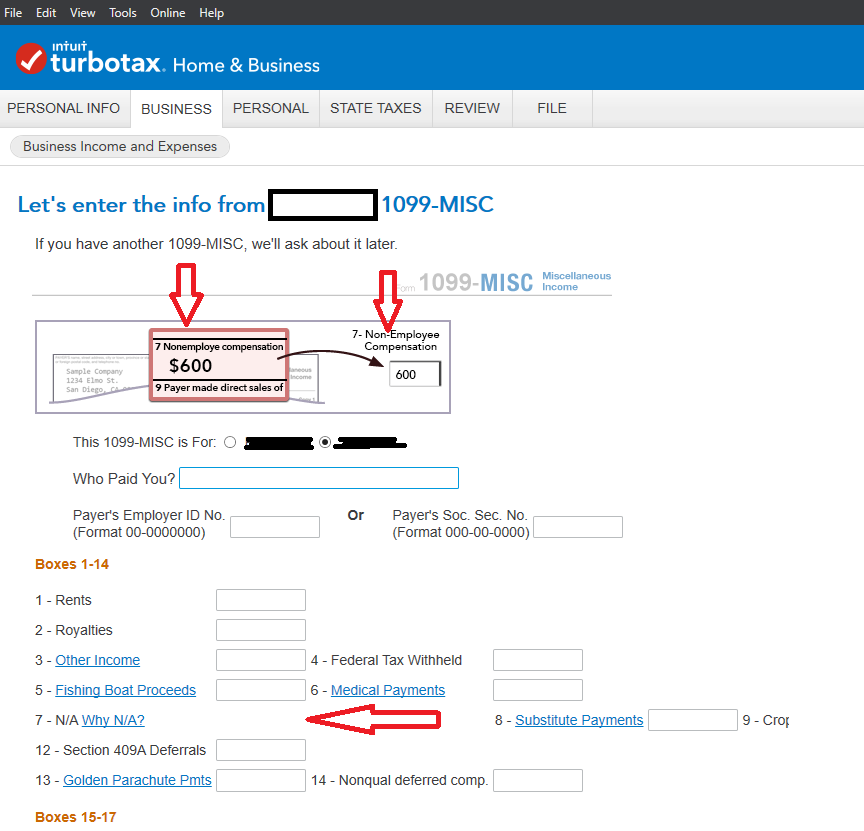The image size is (864, 831).
Task: Click the TurboTax checkmark logo icon
Action: click(31, 58)
